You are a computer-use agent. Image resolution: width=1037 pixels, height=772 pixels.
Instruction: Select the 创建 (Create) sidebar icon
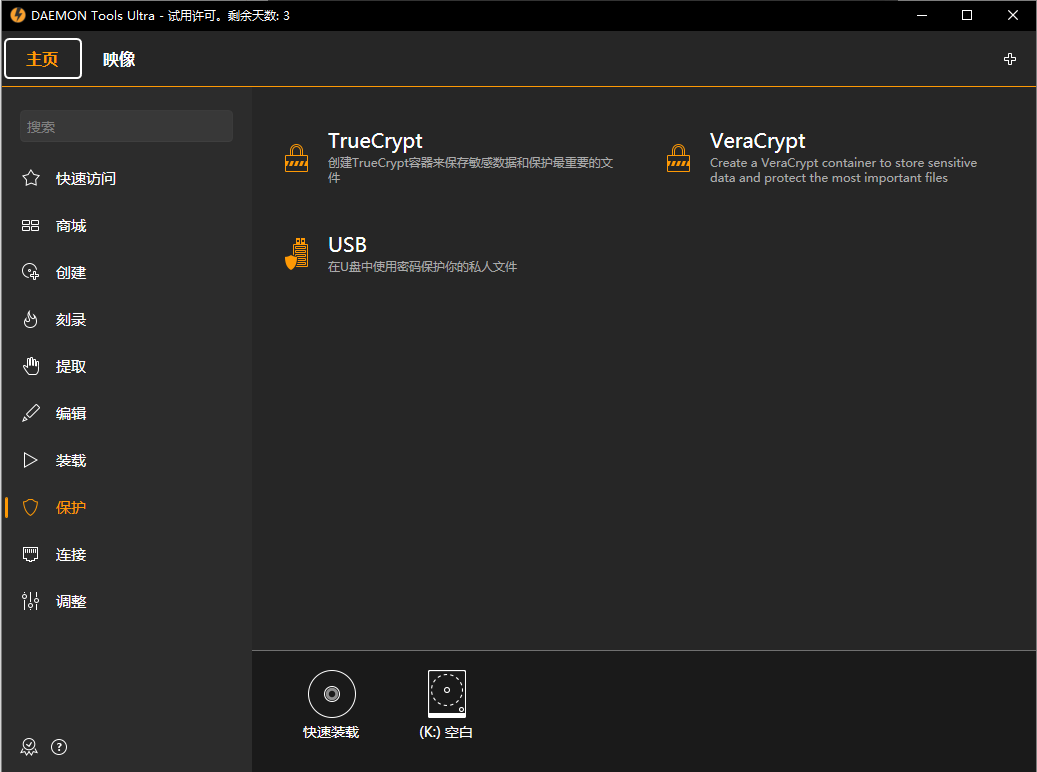click(30, 272)
